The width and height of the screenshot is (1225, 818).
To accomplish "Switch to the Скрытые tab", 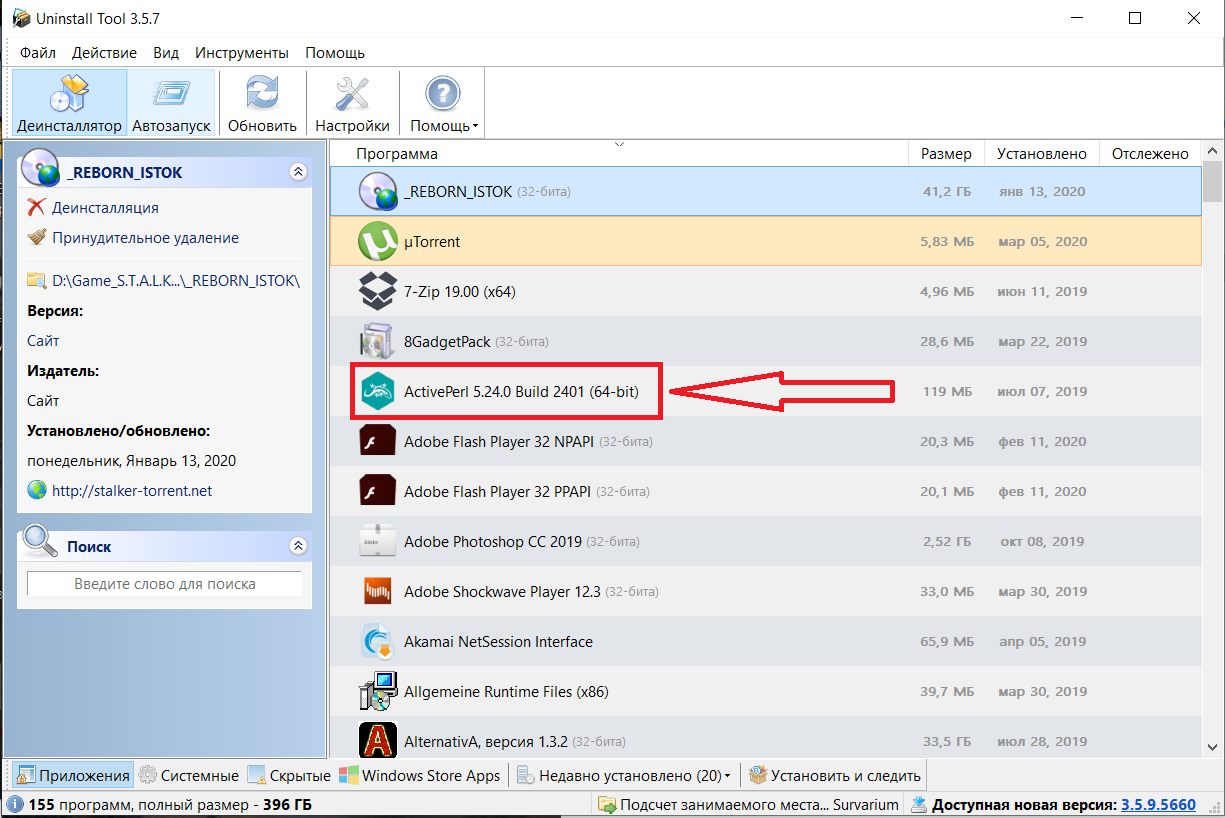I will coord(289,775).
